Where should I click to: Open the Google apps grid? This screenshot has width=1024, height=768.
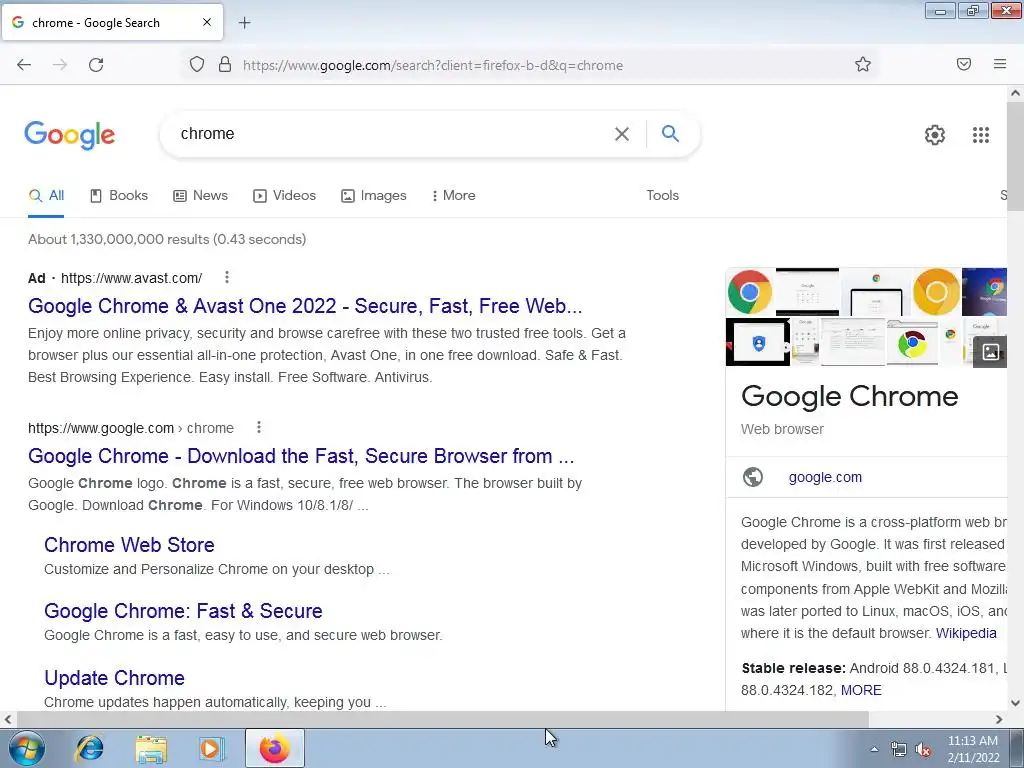click(980, 135)
